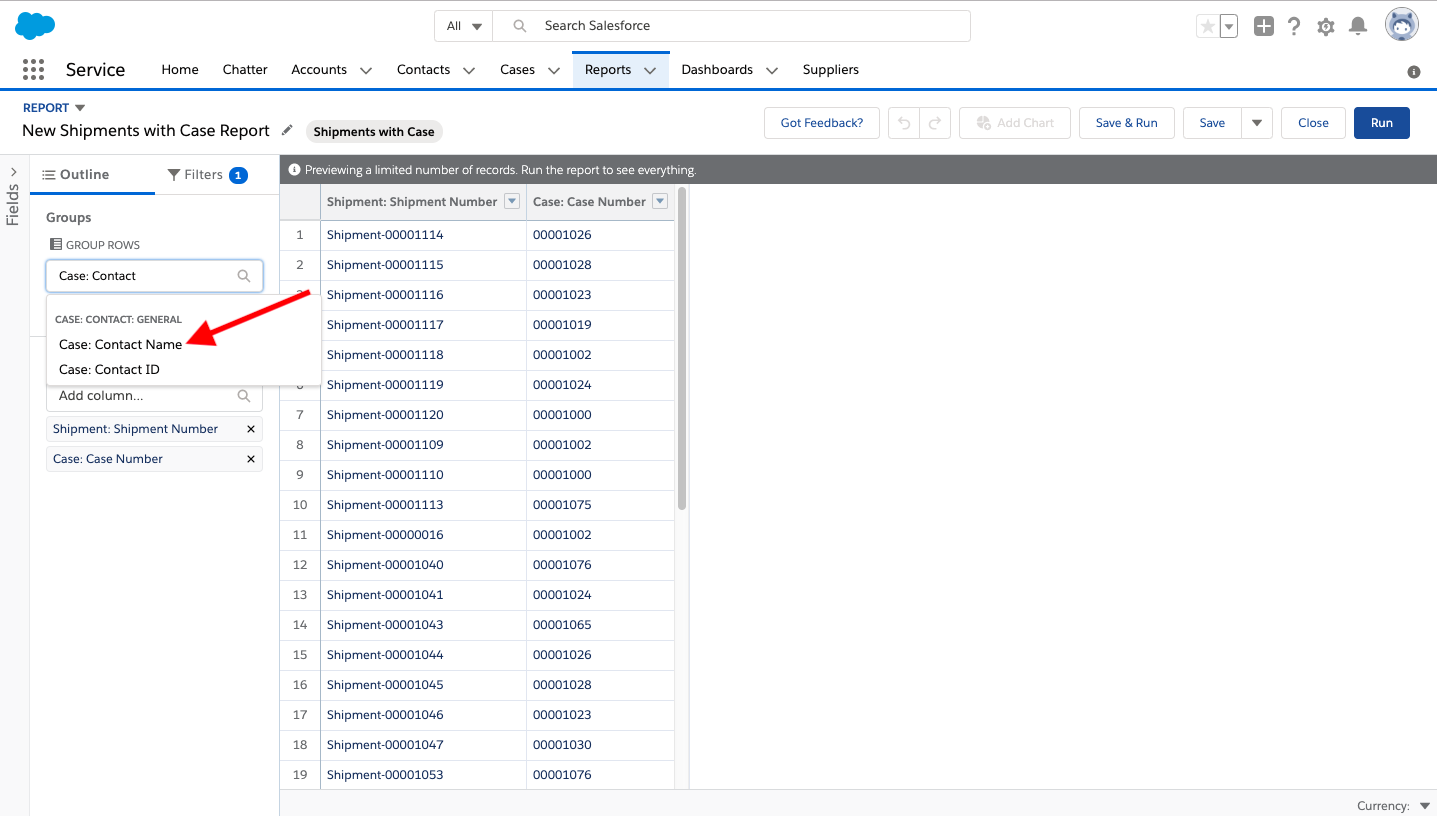The width and height of the screenshot is (1437, 816).
Task: Open the Accounts tab dropdown chevron
Action: 366,70
